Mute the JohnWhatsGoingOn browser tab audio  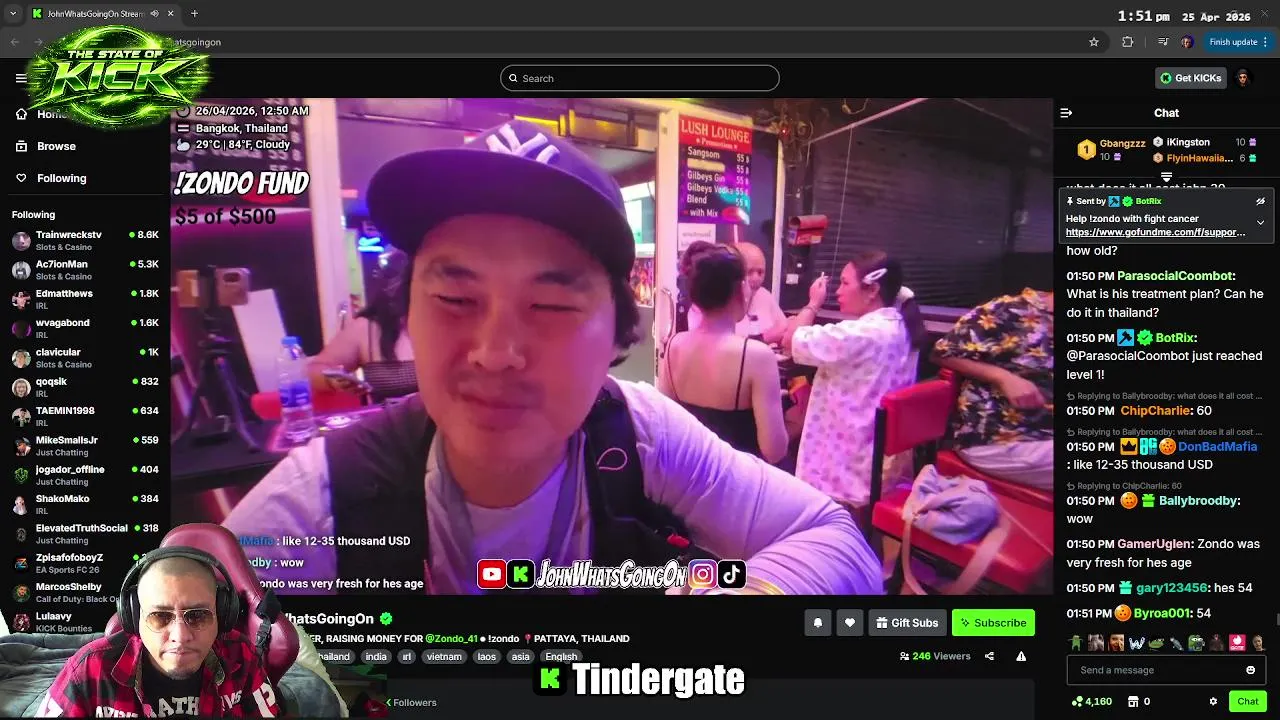click(x=154, y=14)
